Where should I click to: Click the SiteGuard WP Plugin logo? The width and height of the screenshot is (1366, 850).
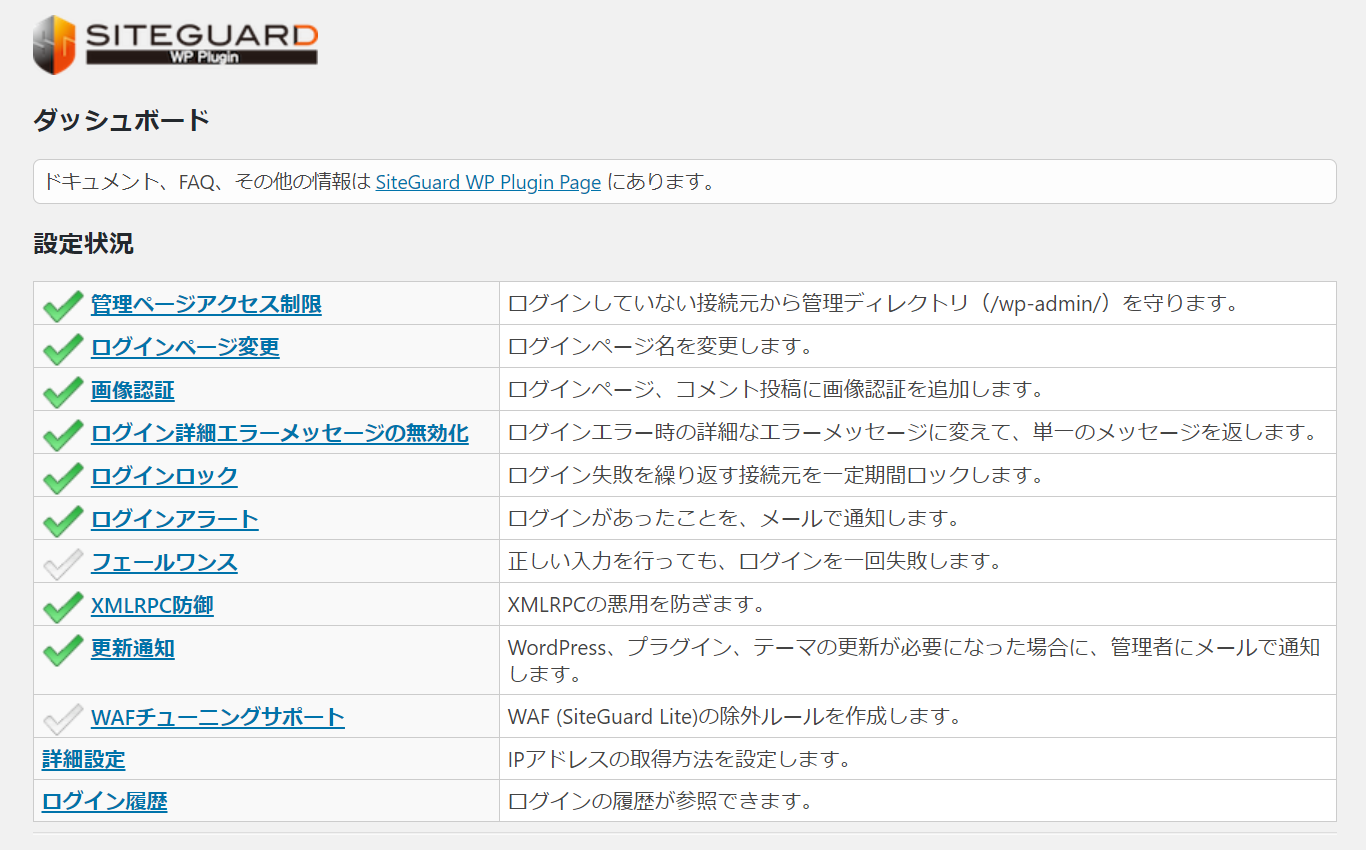coord(175,46)
